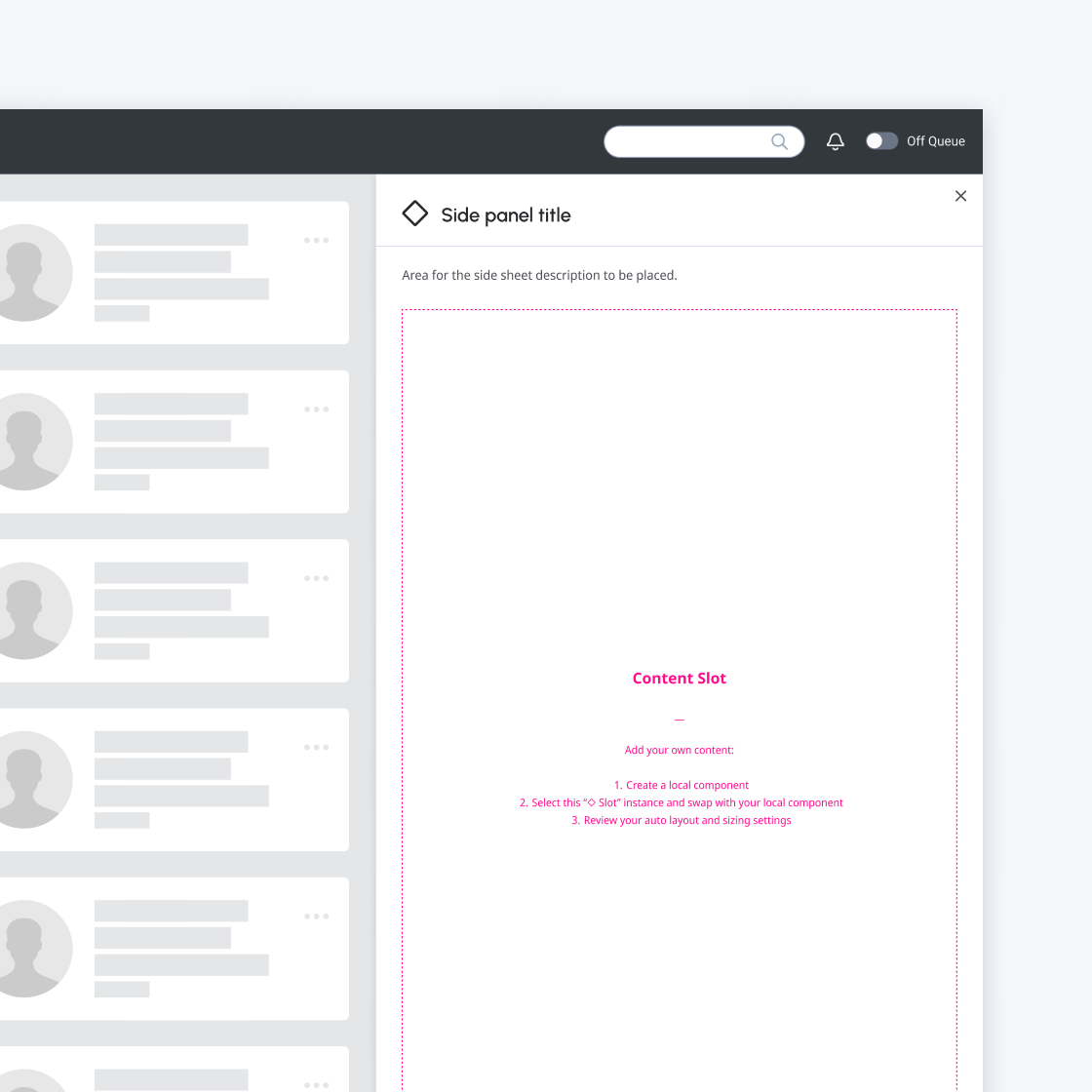Open notifications with the bell icon
Image resolution: width=1092 pixels, height=1092 pixels.
pos(836,141)
